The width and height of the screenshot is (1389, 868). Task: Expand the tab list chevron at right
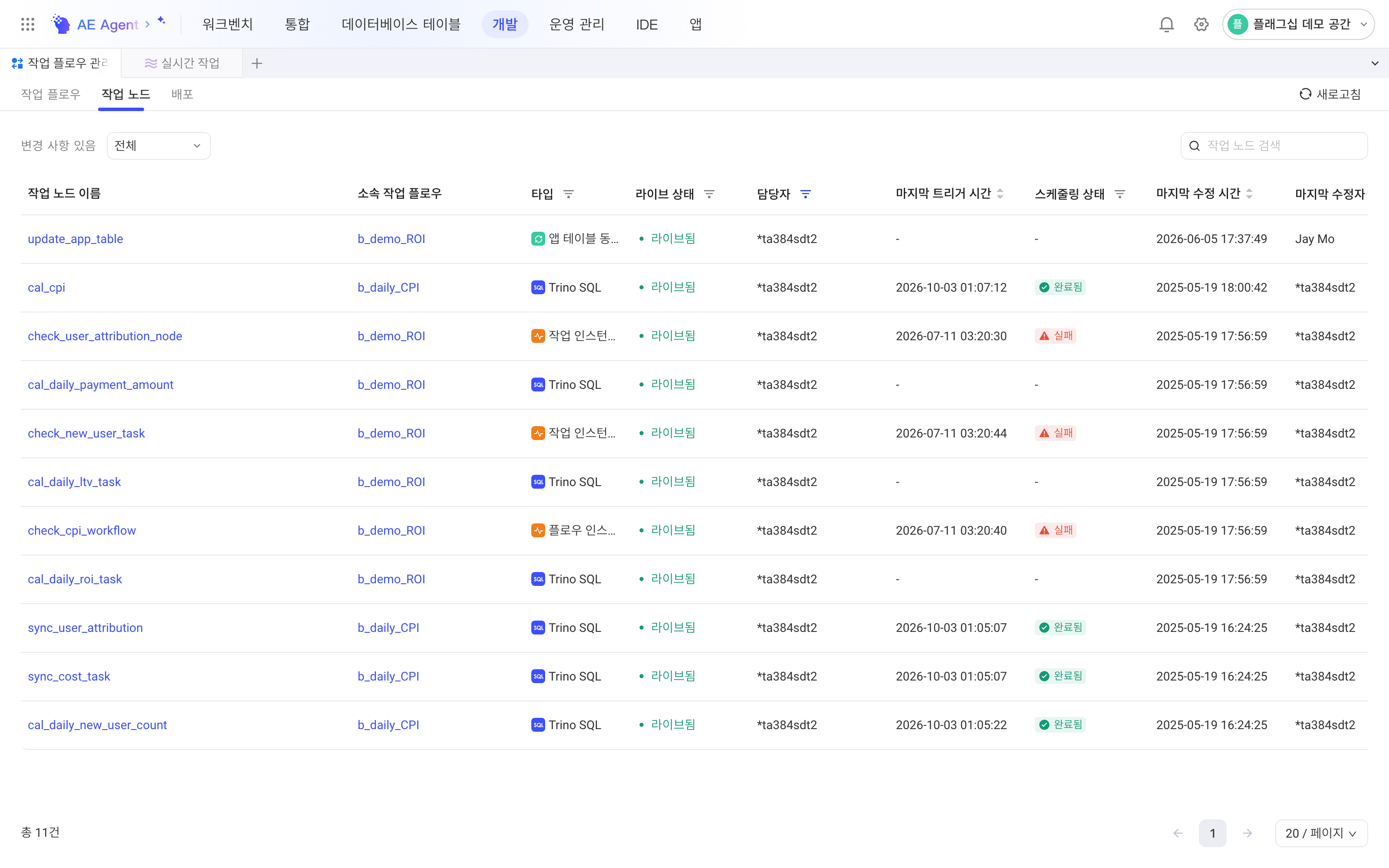click(x=1375, y=63)
